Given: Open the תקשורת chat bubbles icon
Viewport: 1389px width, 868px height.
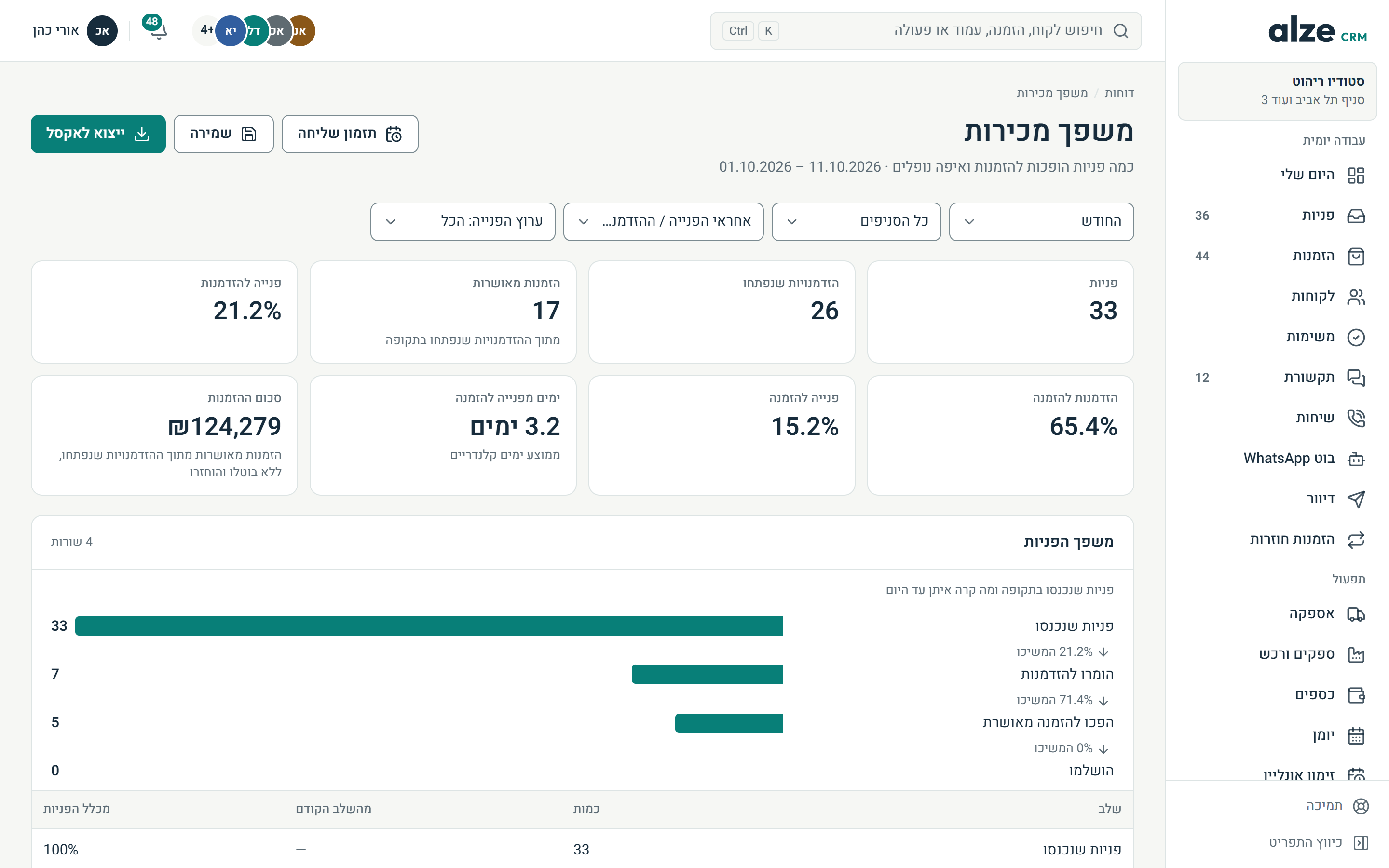Looking at the screenshot, I should coord(1356,378).
